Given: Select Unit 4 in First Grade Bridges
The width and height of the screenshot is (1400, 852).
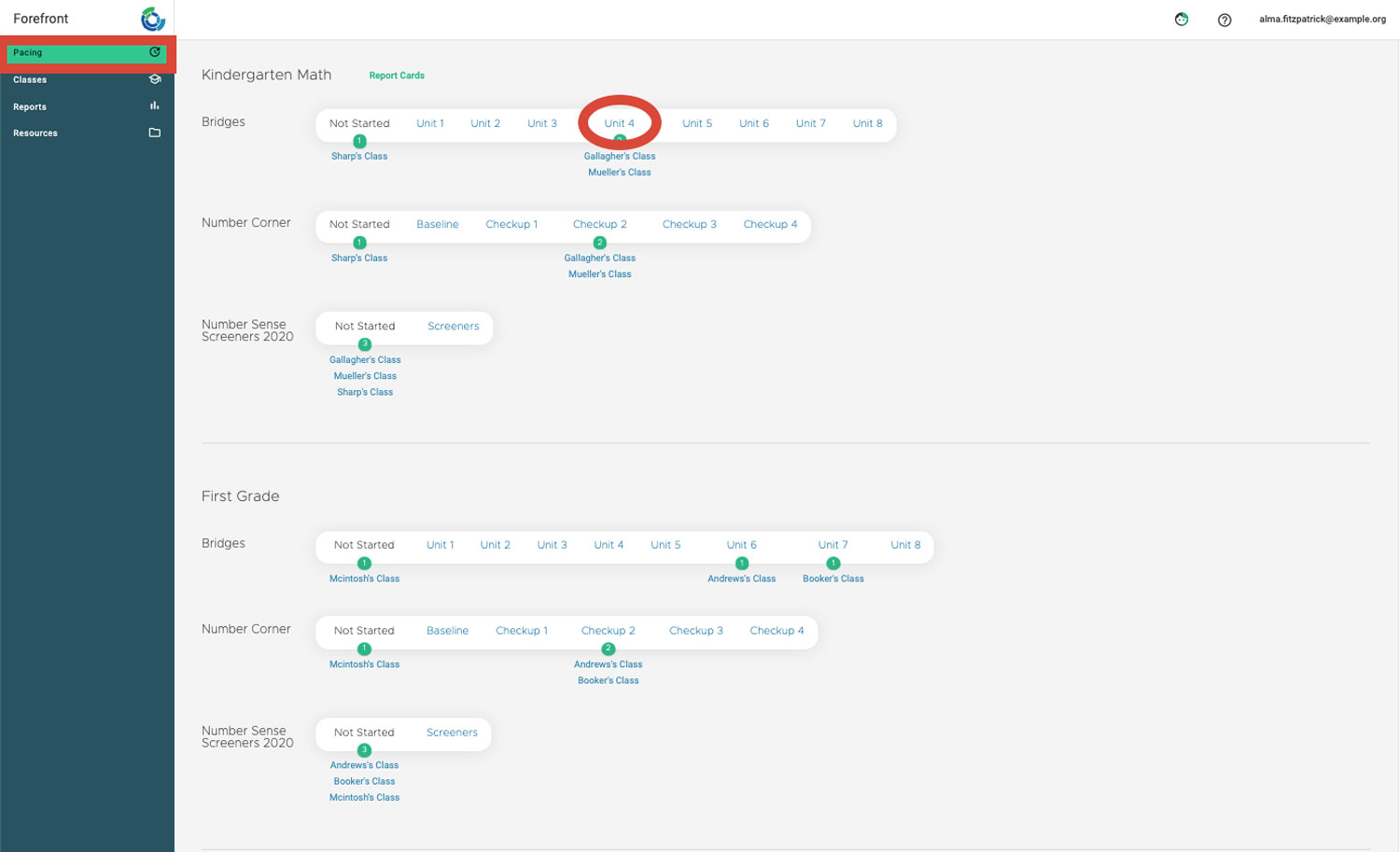Looking at the screenshot, I should 609,545.
